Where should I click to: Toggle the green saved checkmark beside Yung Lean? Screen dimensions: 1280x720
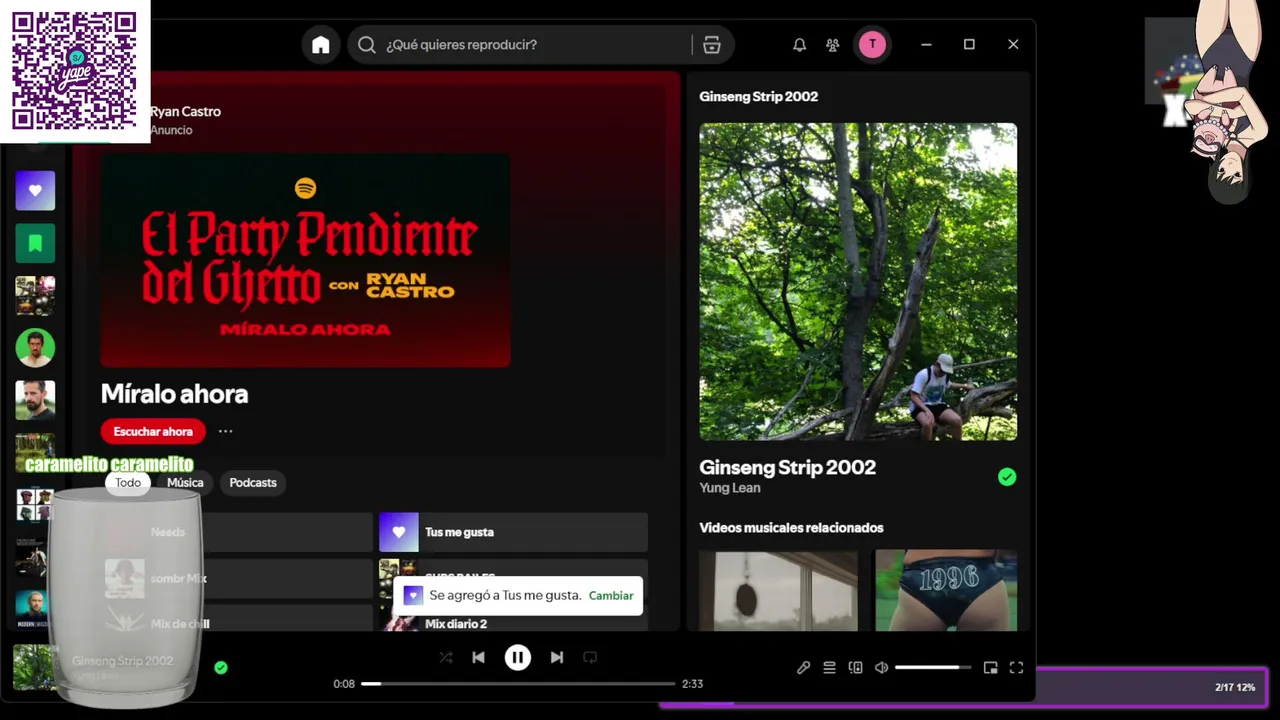coord(1007,477)
